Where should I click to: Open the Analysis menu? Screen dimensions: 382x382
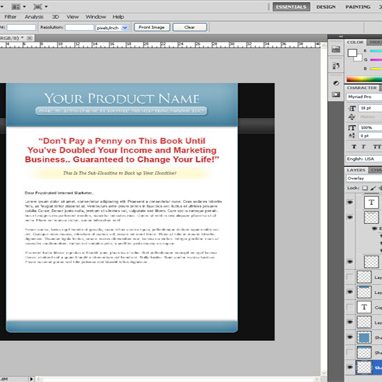click(34, 17)
